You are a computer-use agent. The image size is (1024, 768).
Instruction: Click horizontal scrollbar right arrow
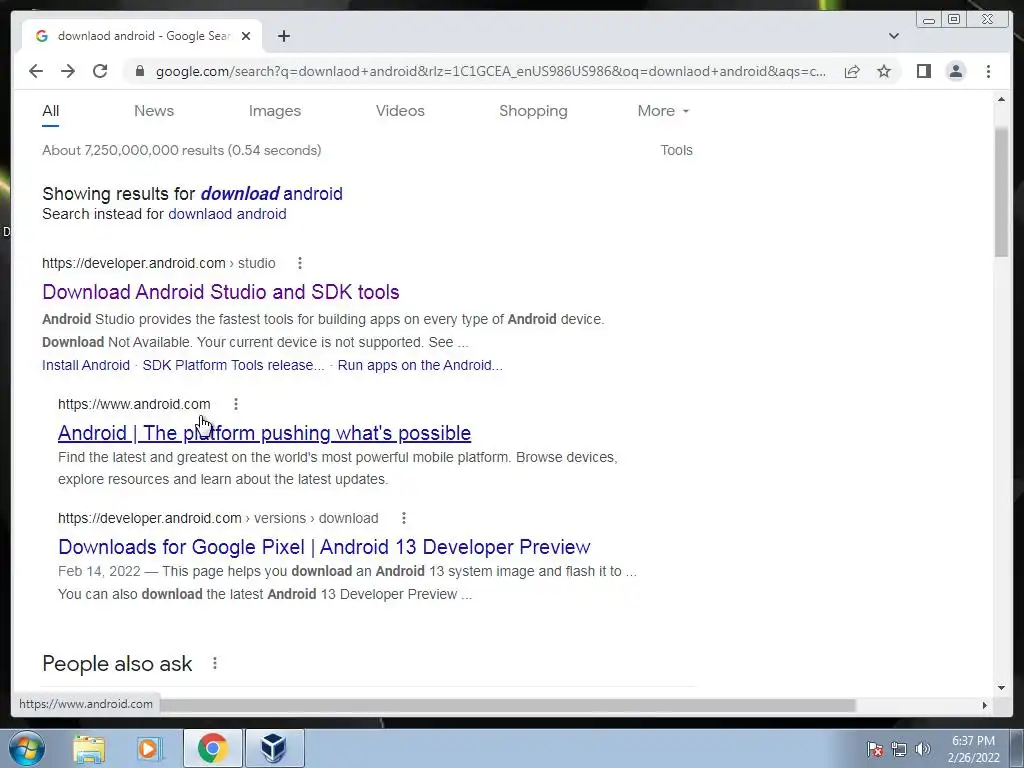pos(985,705)
